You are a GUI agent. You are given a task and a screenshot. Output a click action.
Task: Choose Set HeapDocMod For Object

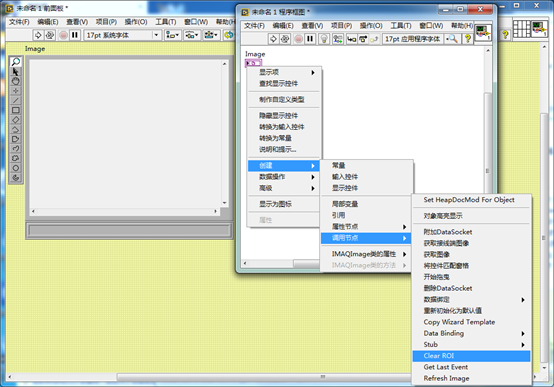pos(472,200)
